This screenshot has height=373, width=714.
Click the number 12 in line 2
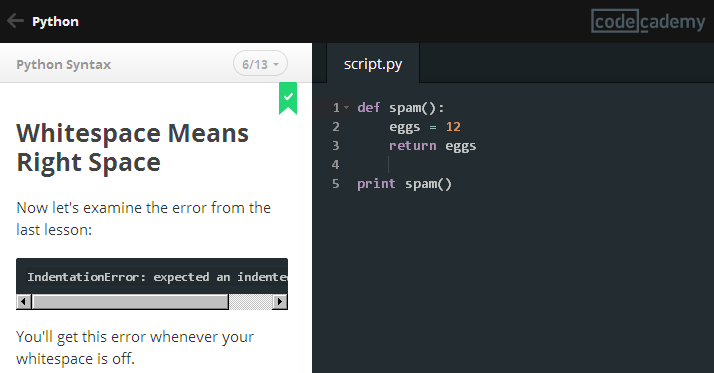click(453, 127)
